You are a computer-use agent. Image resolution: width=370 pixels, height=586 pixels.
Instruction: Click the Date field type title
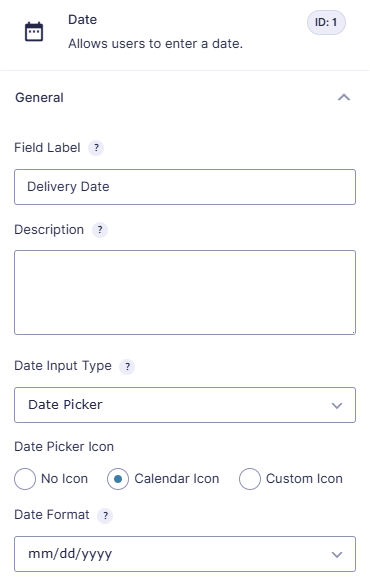click(x=83, y=20)
